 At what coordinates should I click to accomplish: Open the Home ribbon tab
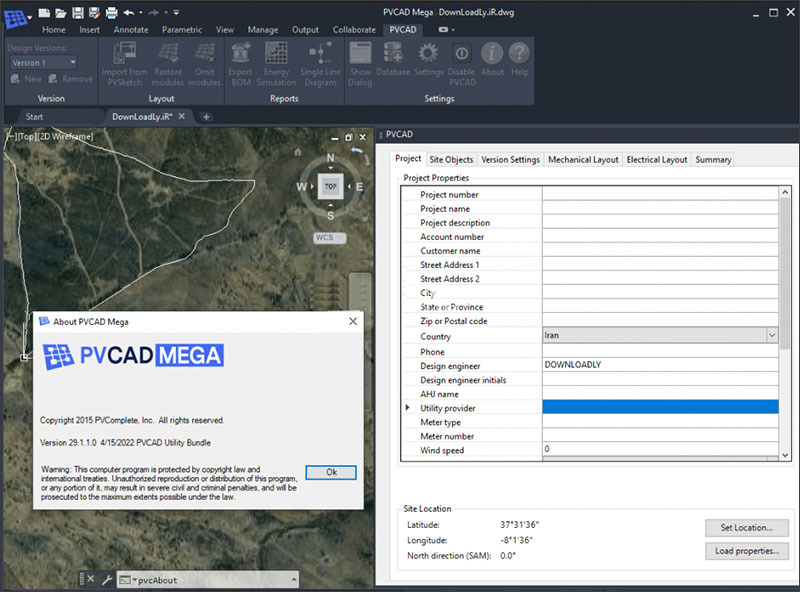54,30
